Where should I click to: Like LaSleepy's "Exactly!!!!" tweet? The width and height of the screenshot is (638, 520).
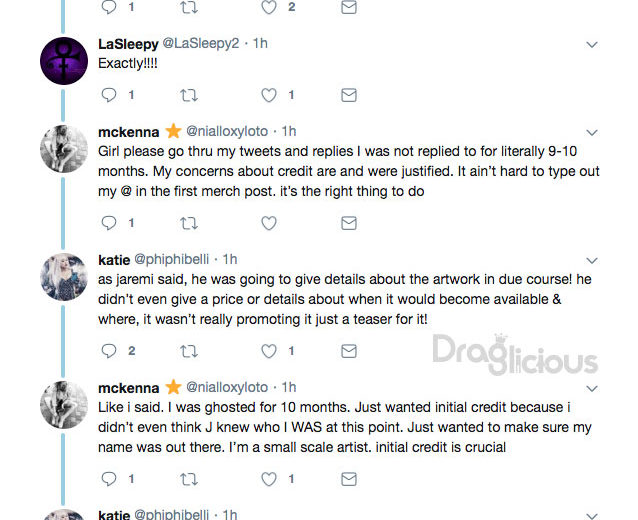pyautogui.click(x=269, y=95)
